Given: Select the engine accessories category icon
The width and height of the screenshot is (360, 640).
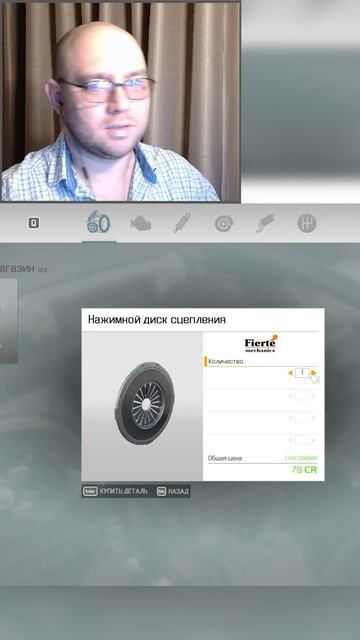Looking at the screenshot, I should [x=98, y=223].
